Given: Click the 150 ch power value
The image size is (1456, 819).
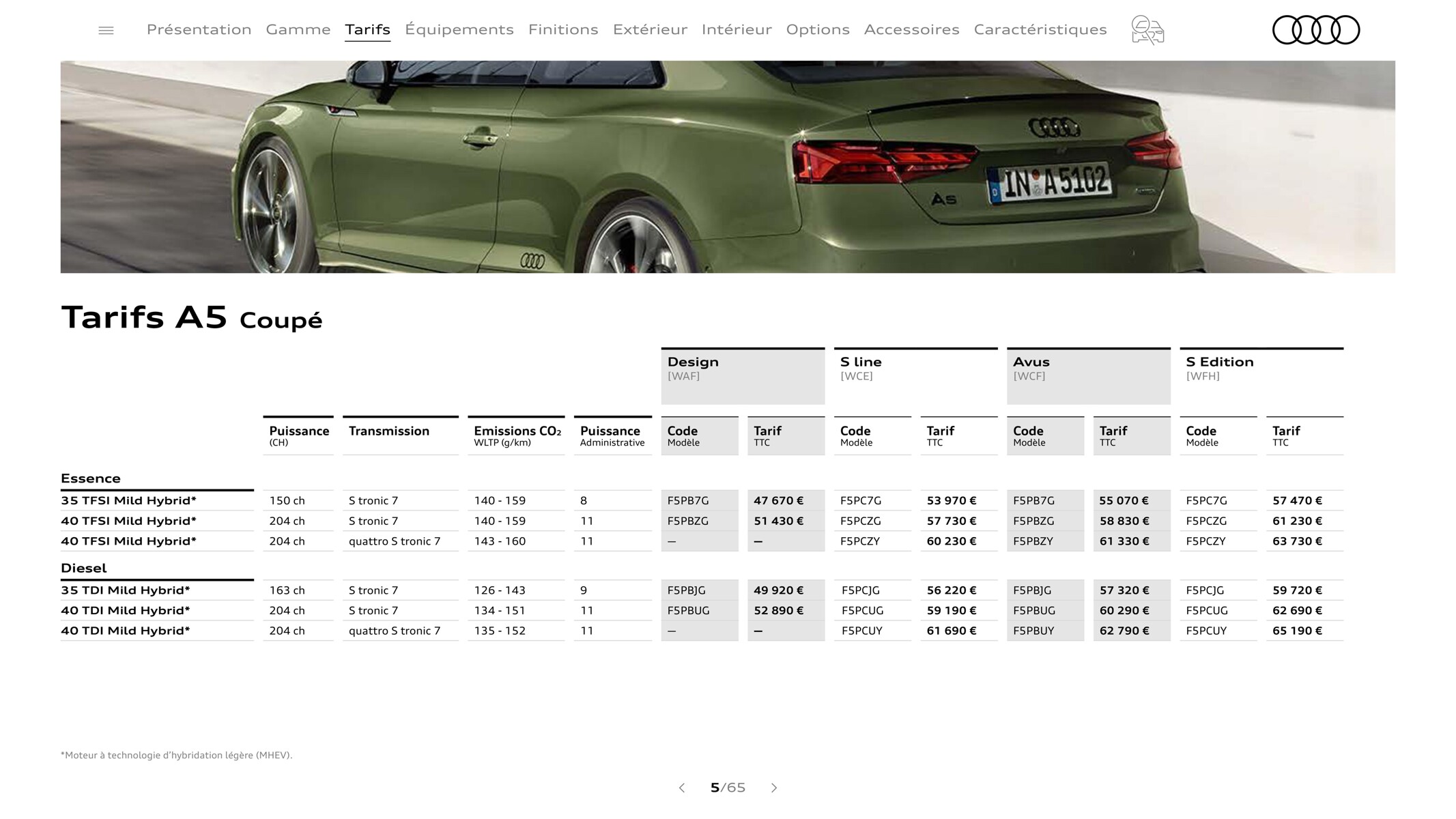Looking at the screenshot, I should click(x=287, y=500).
